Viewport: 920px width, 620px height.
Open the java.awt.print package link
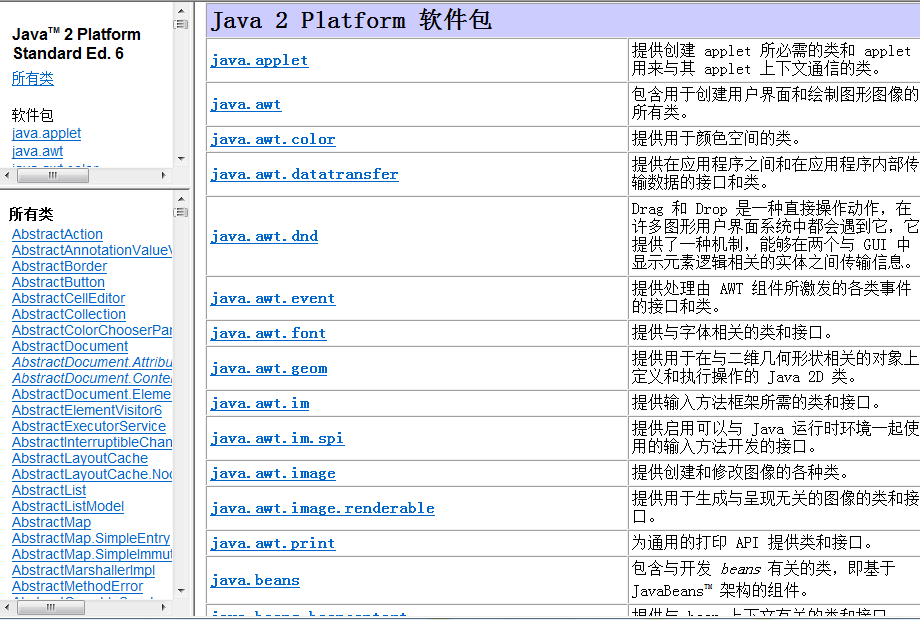tap(273, 543)
